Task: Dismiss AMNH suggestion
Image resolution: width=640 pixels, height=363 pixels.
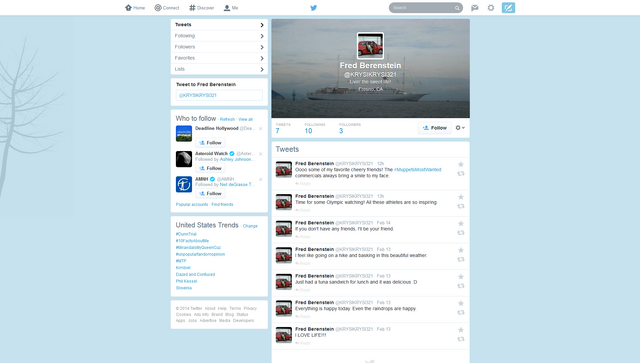Action: [x=260, y=179]
